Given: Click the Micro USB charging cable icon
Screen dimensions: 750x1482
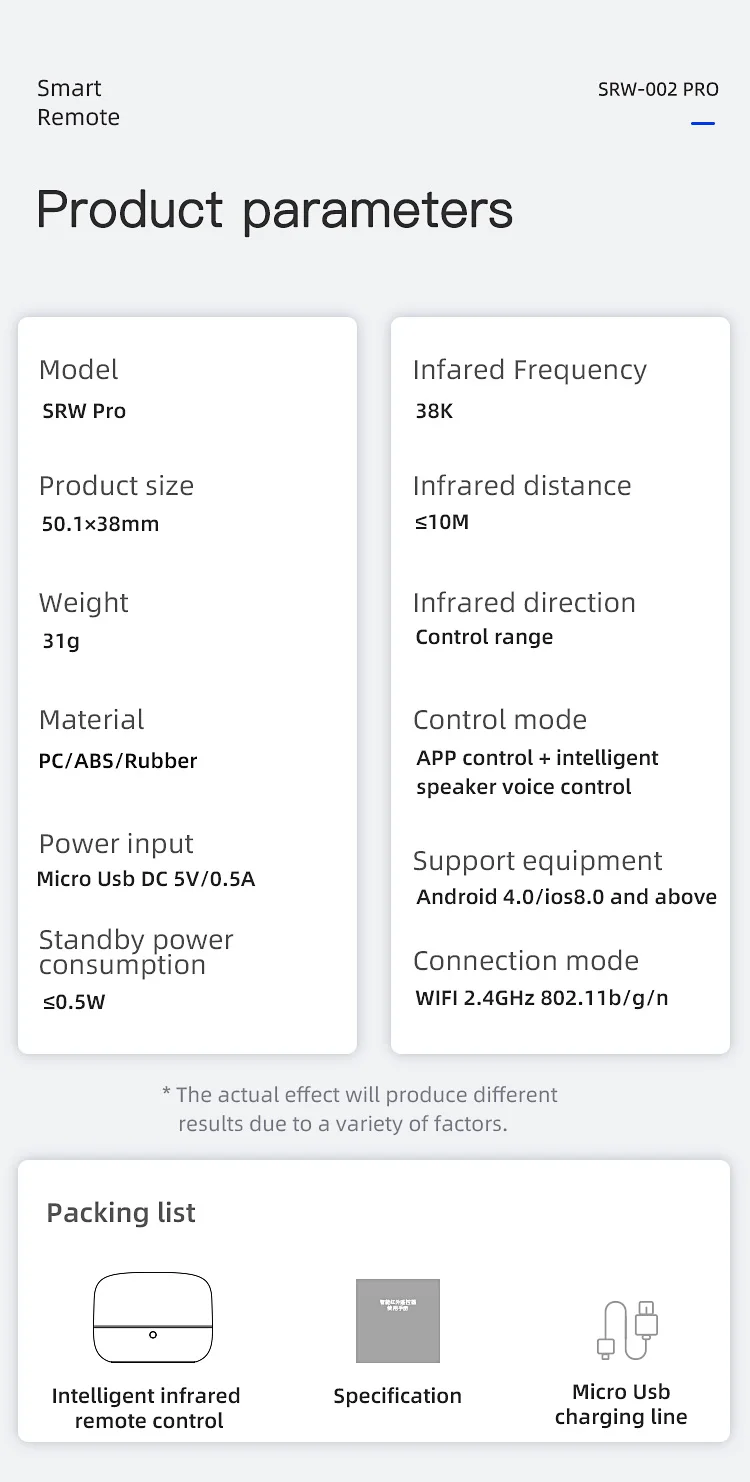Looking at the screenshot, I should (627, 1330).
